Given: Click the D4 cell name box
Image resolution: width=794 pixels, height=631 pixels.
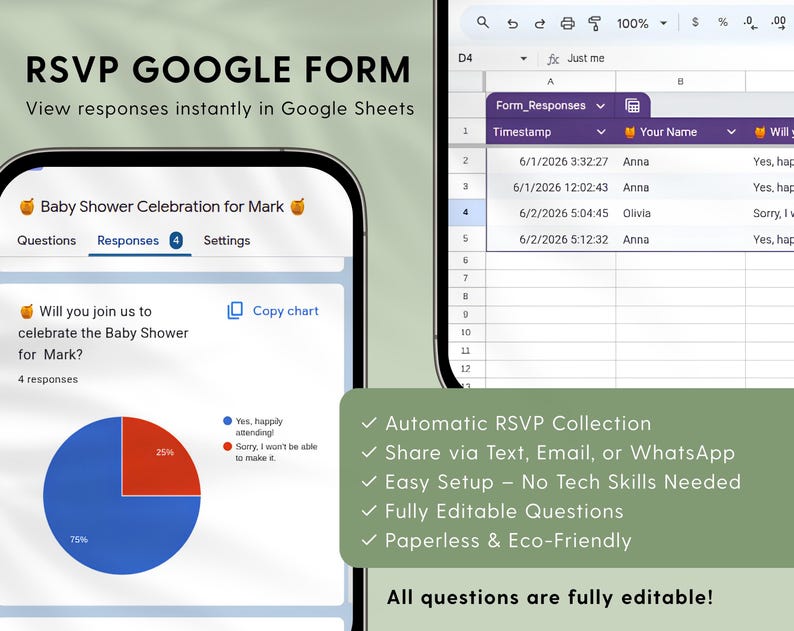Looking at the screenshot, I should tap(465, 58).
